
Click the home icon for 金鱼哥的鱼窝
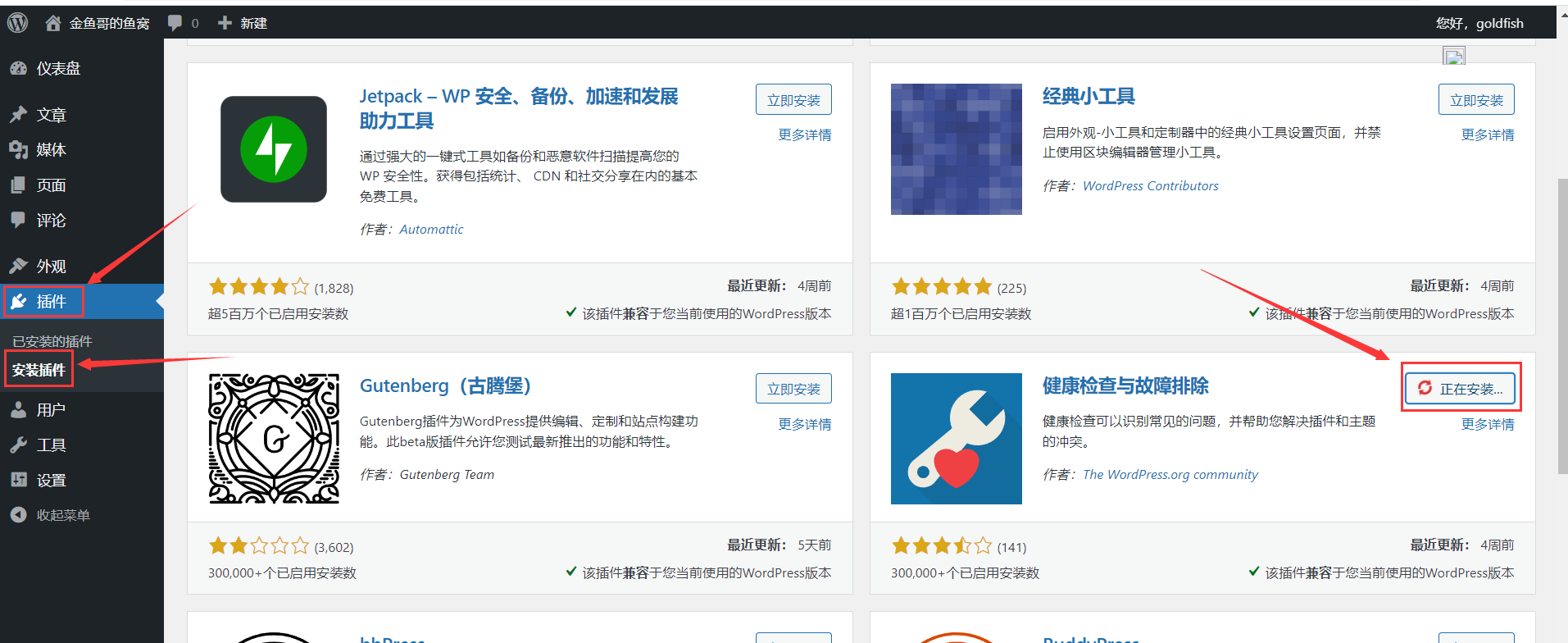pyautogui.click(x=53, y=23)
